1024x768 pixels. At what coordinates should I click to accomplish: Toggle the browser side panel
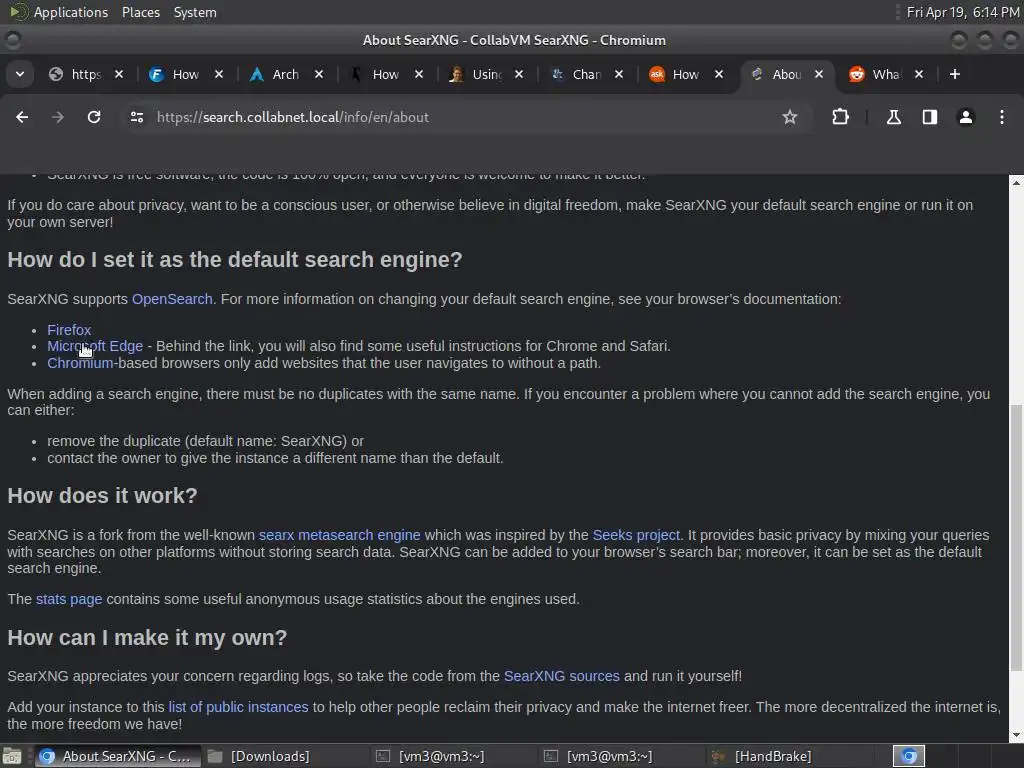(x=929, y=117)
